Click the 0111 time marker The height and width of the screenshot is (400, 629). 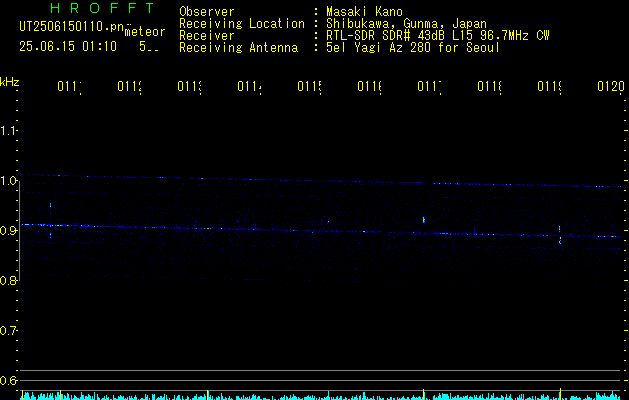pos(69,86)
